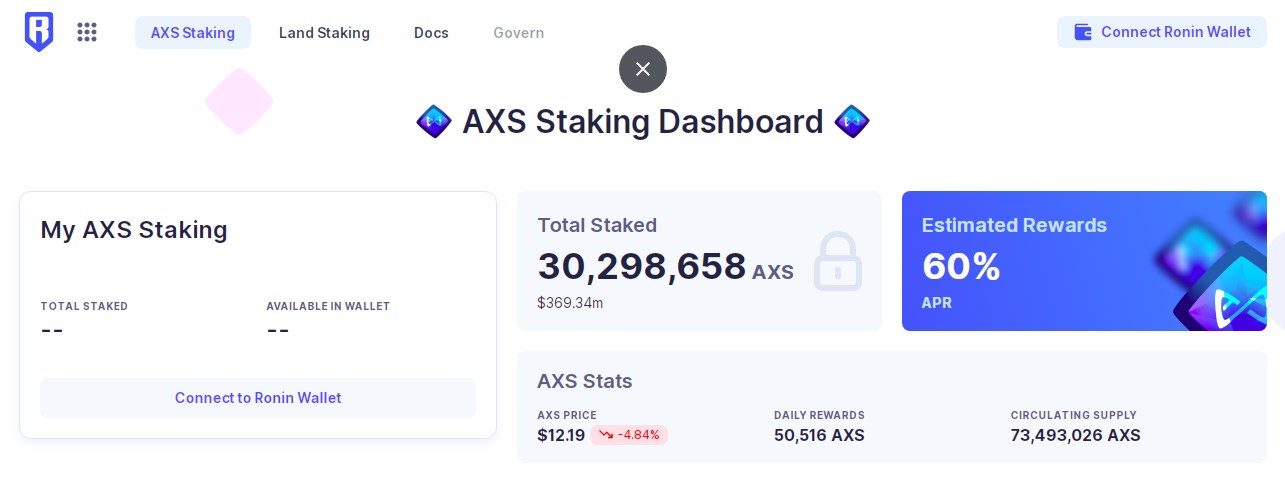Open the Land Staking tab

pos(324,32)
